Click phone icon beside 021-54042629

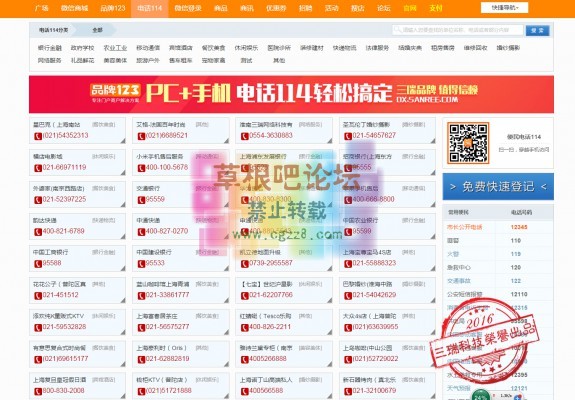point(348,296)
